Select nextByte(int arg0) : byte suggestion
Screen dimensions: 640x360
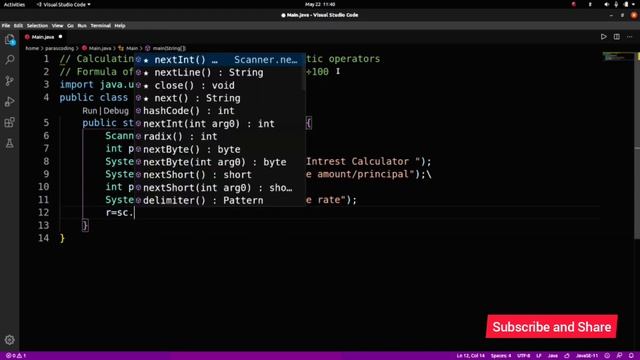pyautogui.click(x=220, y=162)
